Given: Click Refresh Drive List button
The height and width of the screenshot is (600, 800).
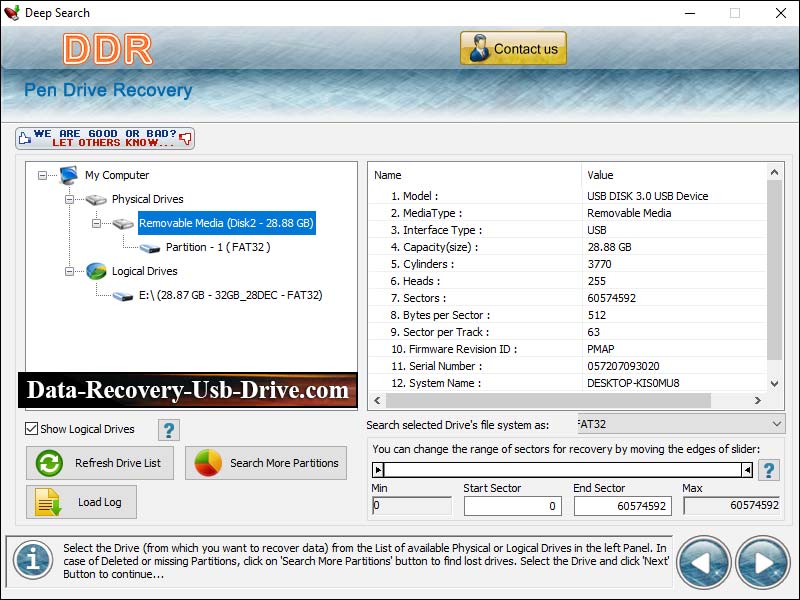Looking at the screenshot, I should tap(100, 463).
